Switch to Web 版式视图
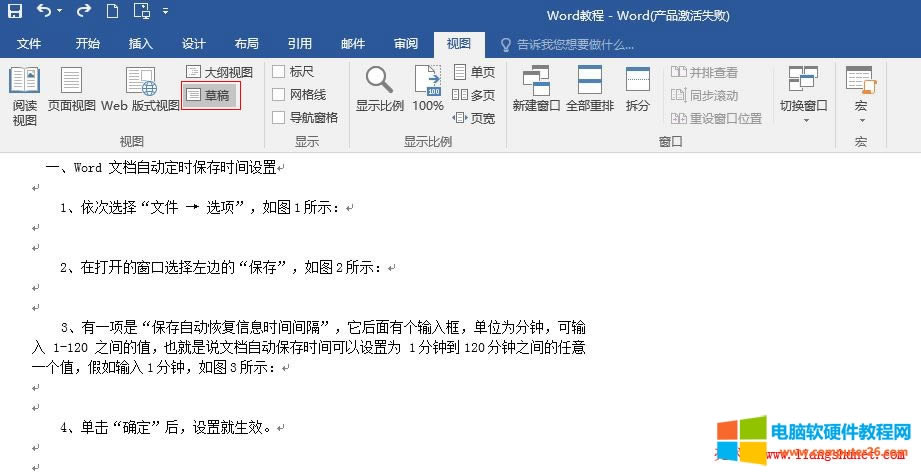 click(x=140, y=90)
